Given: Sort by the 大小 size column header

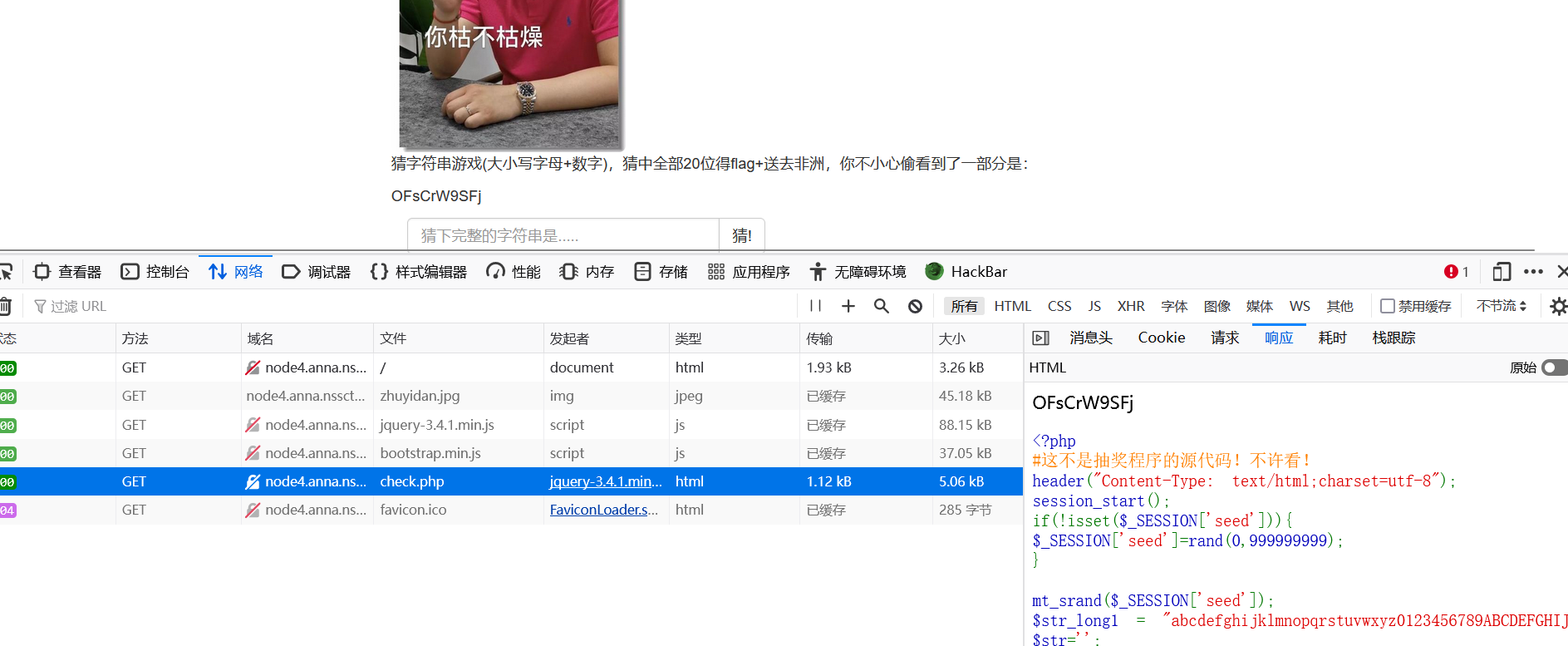Looking at the screenshot, I should click(977, 338).
